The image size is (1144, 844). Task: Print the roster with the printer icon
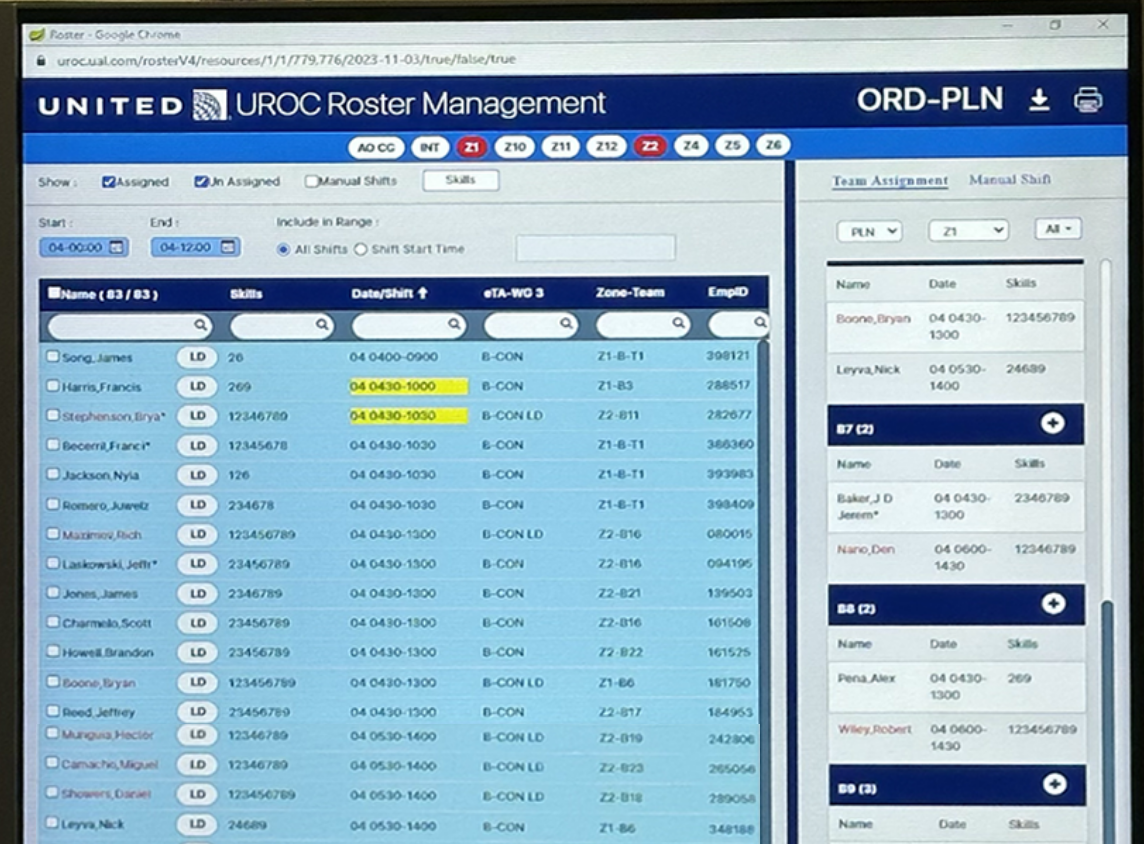(x=1088, y=100)
